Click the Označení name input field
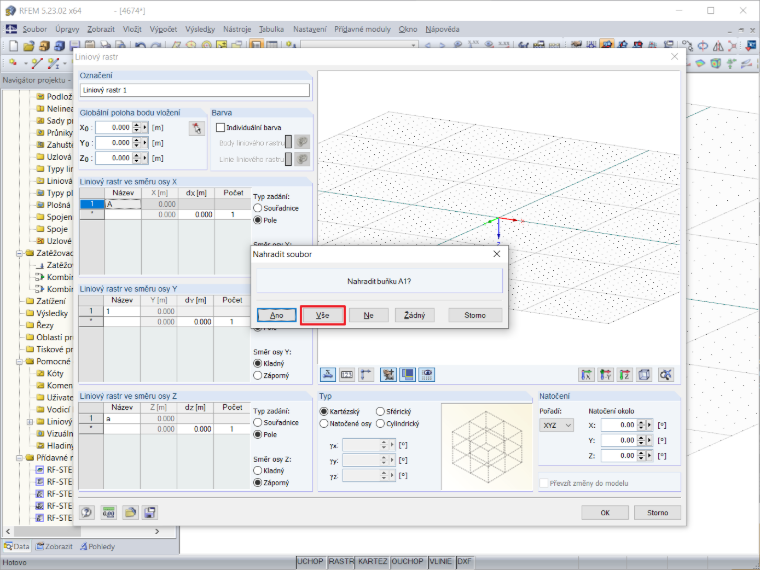 [x=194, y=90]
